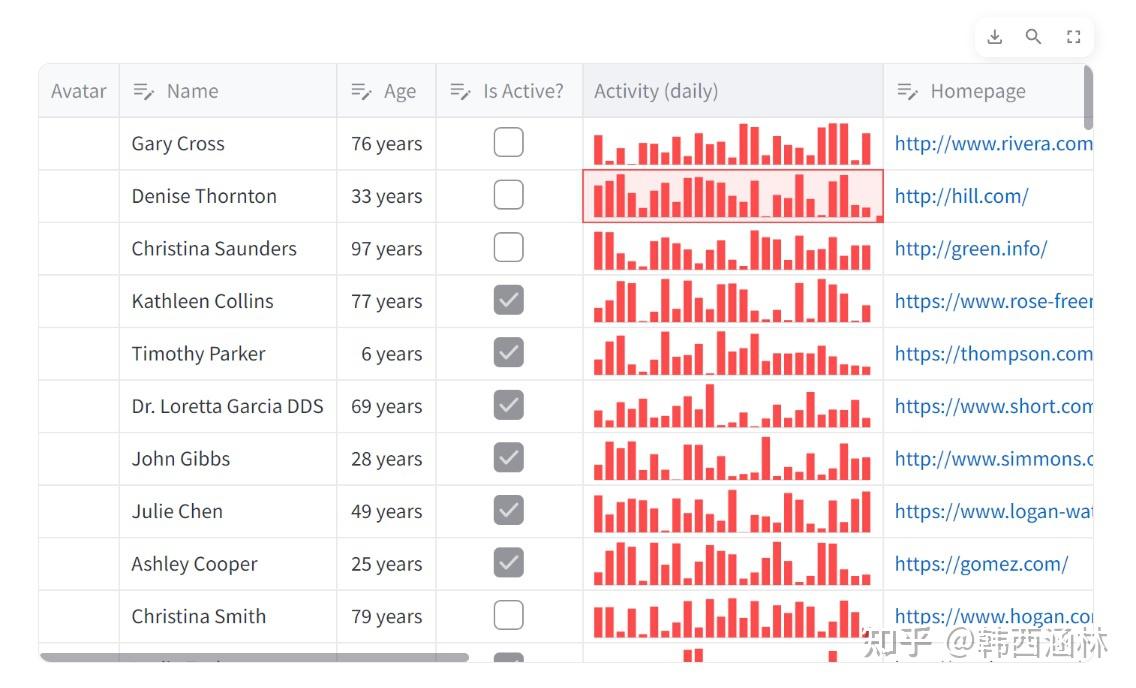Screen dimensions: 1136x688
Task: Open the http://hill.com/ homepage link
Action: click(961, 196)
